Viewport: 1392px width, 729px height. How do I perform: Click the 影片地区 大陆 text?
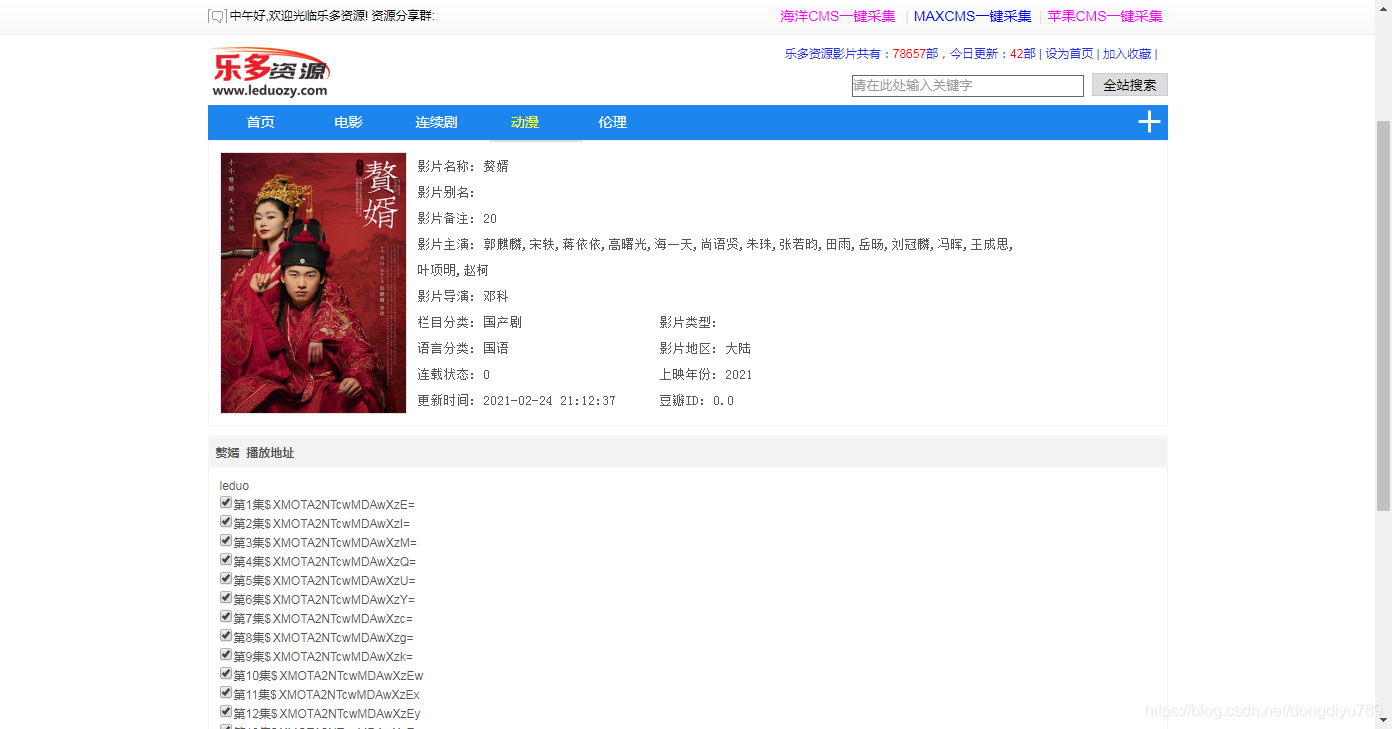point(705,349)
